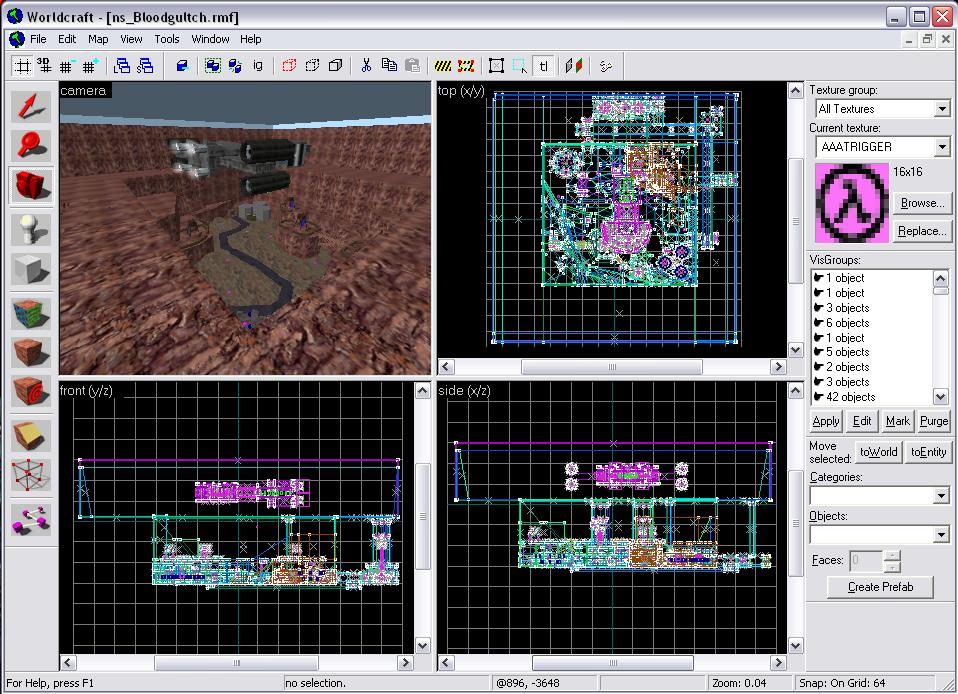Toggle select-by-handles mode

(x=496, y=66)
